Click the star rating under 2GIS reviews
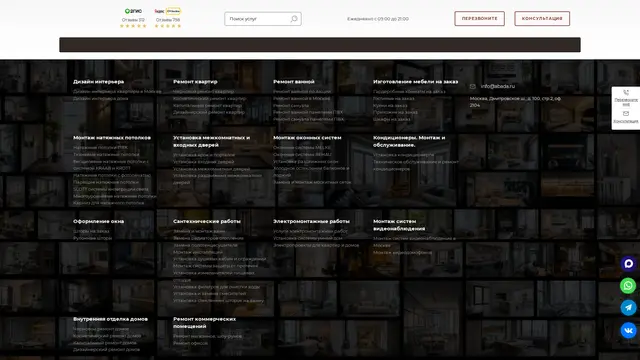Viewport: 640px width, 360px height. click(133, 26)
